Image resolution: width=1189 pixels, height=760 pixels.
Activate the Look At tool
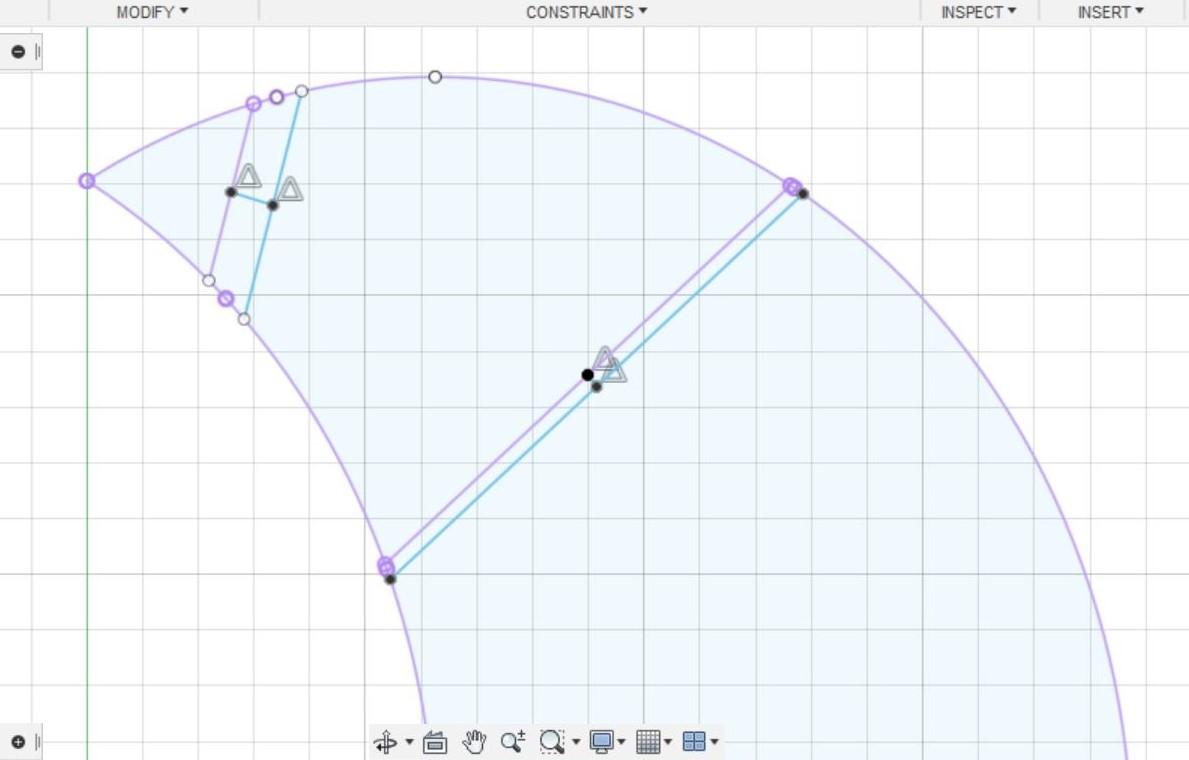click(435, 741)
